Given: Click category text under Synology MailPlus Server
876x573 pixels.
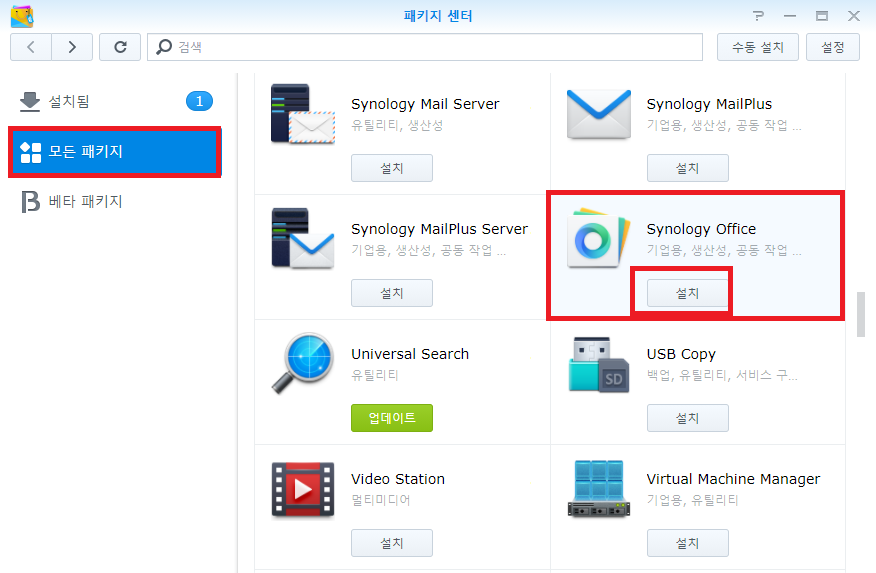Looking at the screenshot, I should click(428, 250).
